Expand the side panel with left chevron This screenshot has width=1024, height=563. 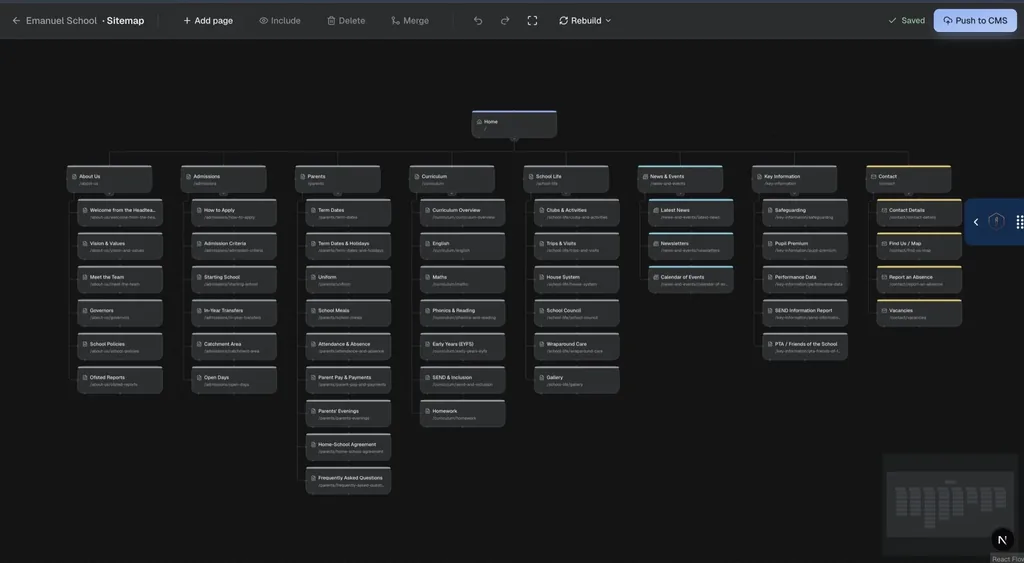[976, 222]
